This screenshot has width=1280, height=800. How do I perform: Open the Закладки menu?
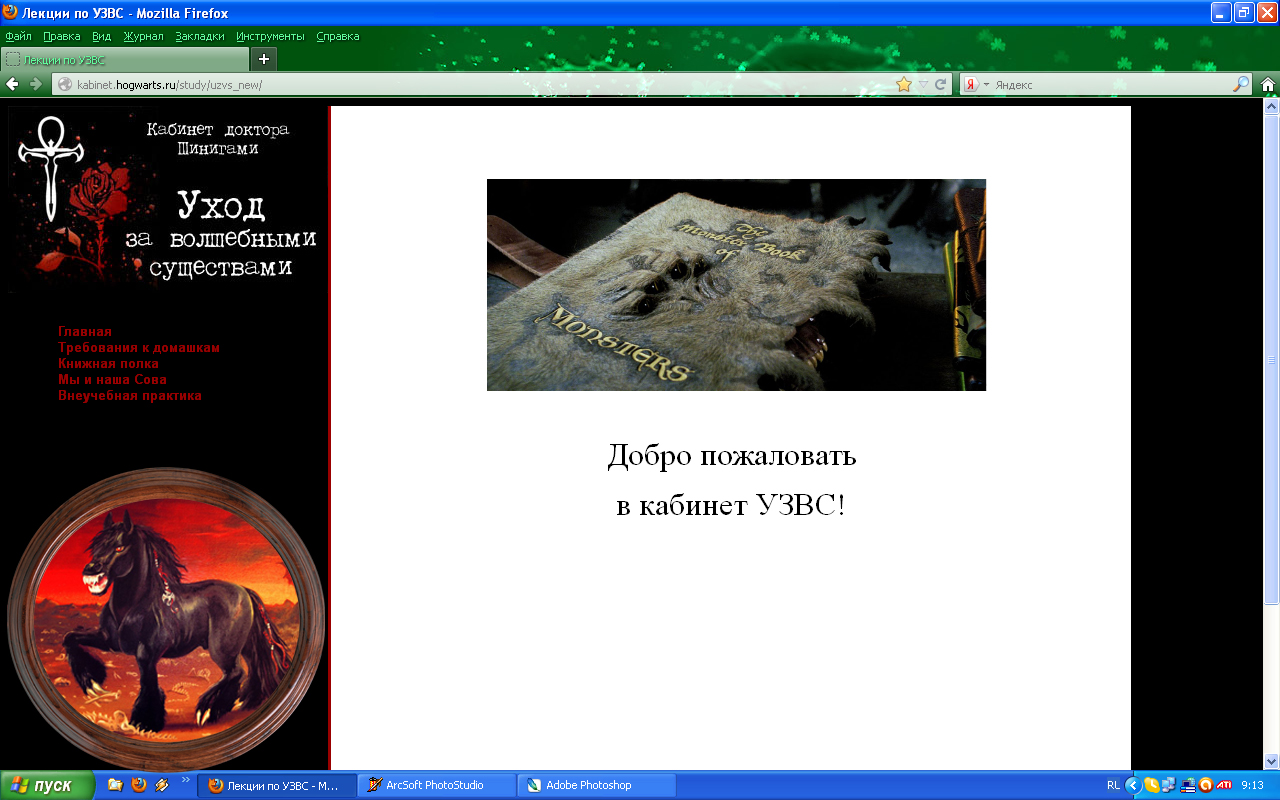tap(200, 36)
